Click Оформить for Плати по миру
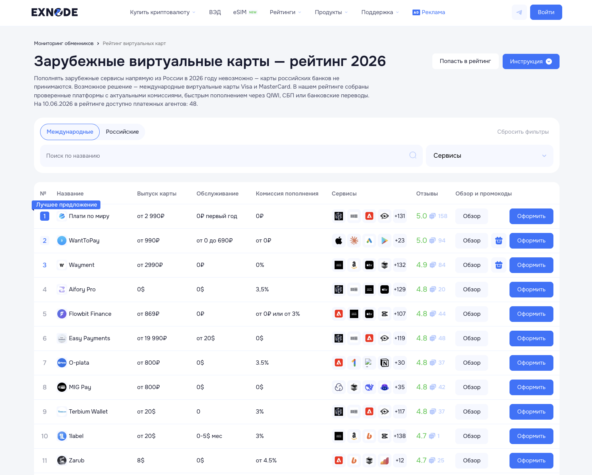Image resolution: width=592 pixels, height=475 pixels. 531,216
